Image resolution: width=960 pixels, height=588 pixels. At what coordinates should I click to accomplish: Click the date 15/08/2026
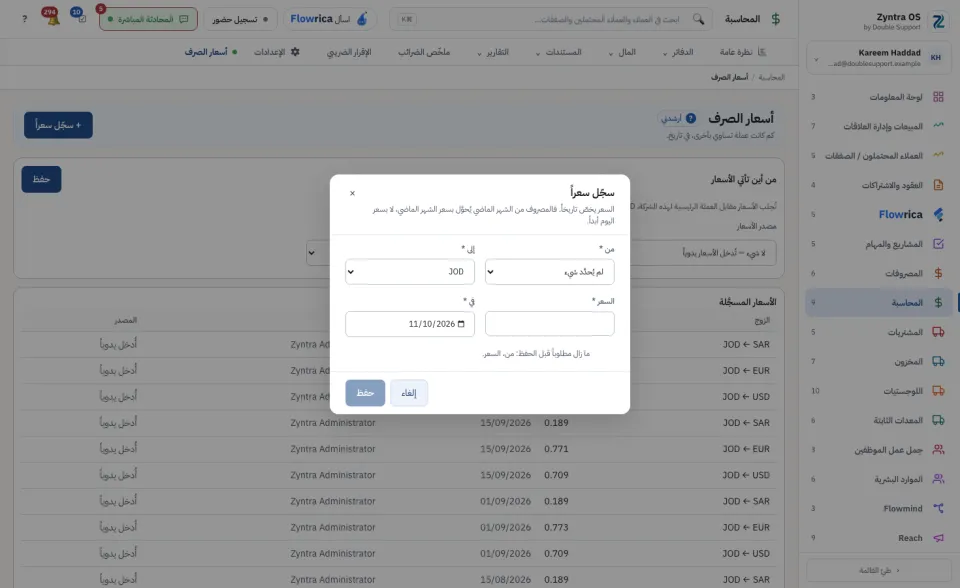click(x=505, y=579)
